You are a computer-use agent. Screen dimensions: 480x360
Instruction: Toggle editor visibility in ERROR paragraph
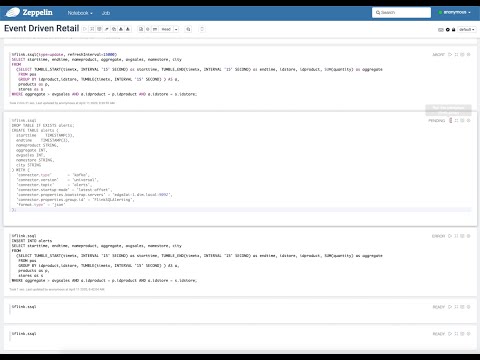tap(456, 236)
